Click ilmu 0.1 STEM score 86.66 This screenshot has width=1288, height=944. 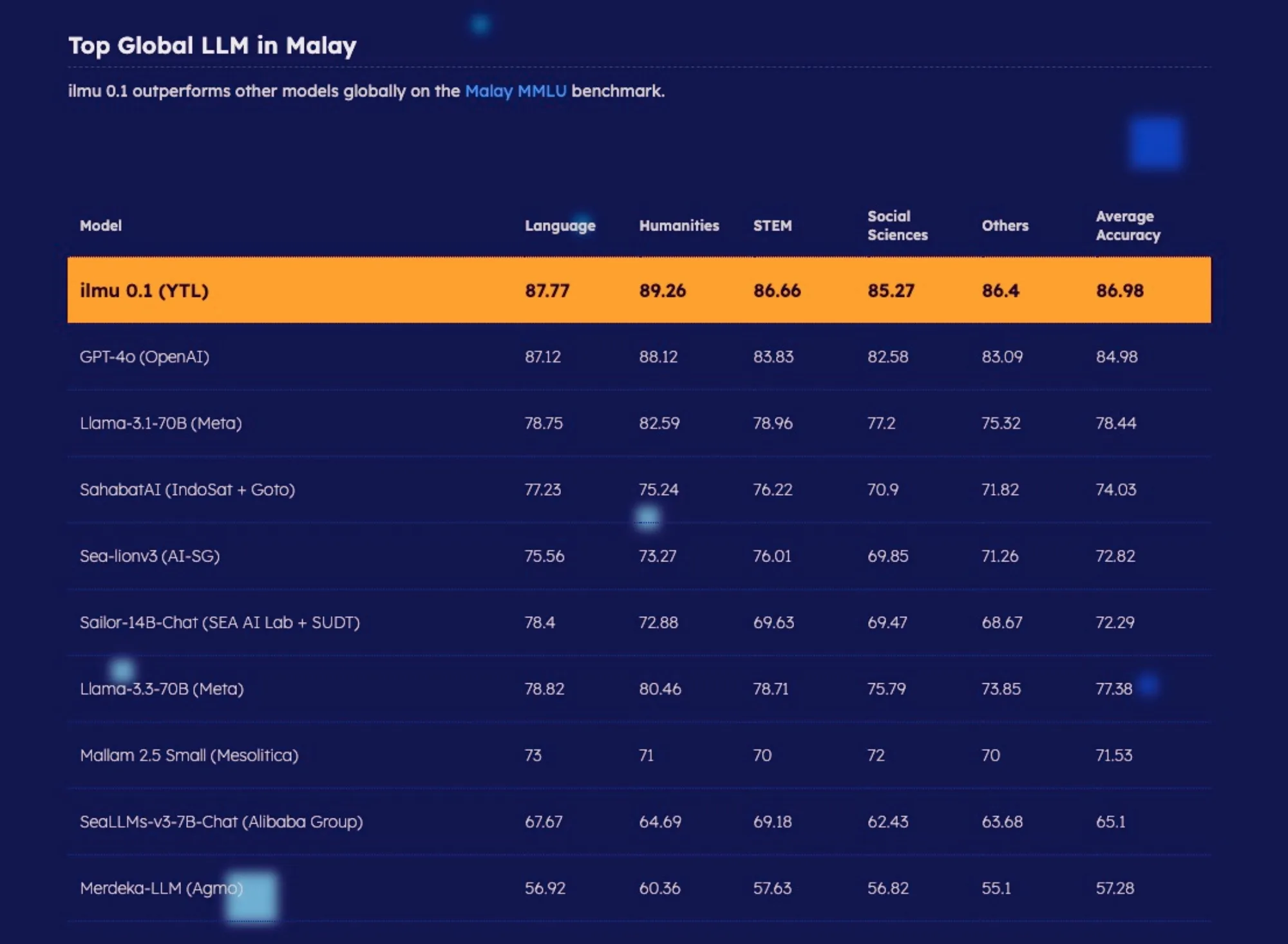click(777, 290)
